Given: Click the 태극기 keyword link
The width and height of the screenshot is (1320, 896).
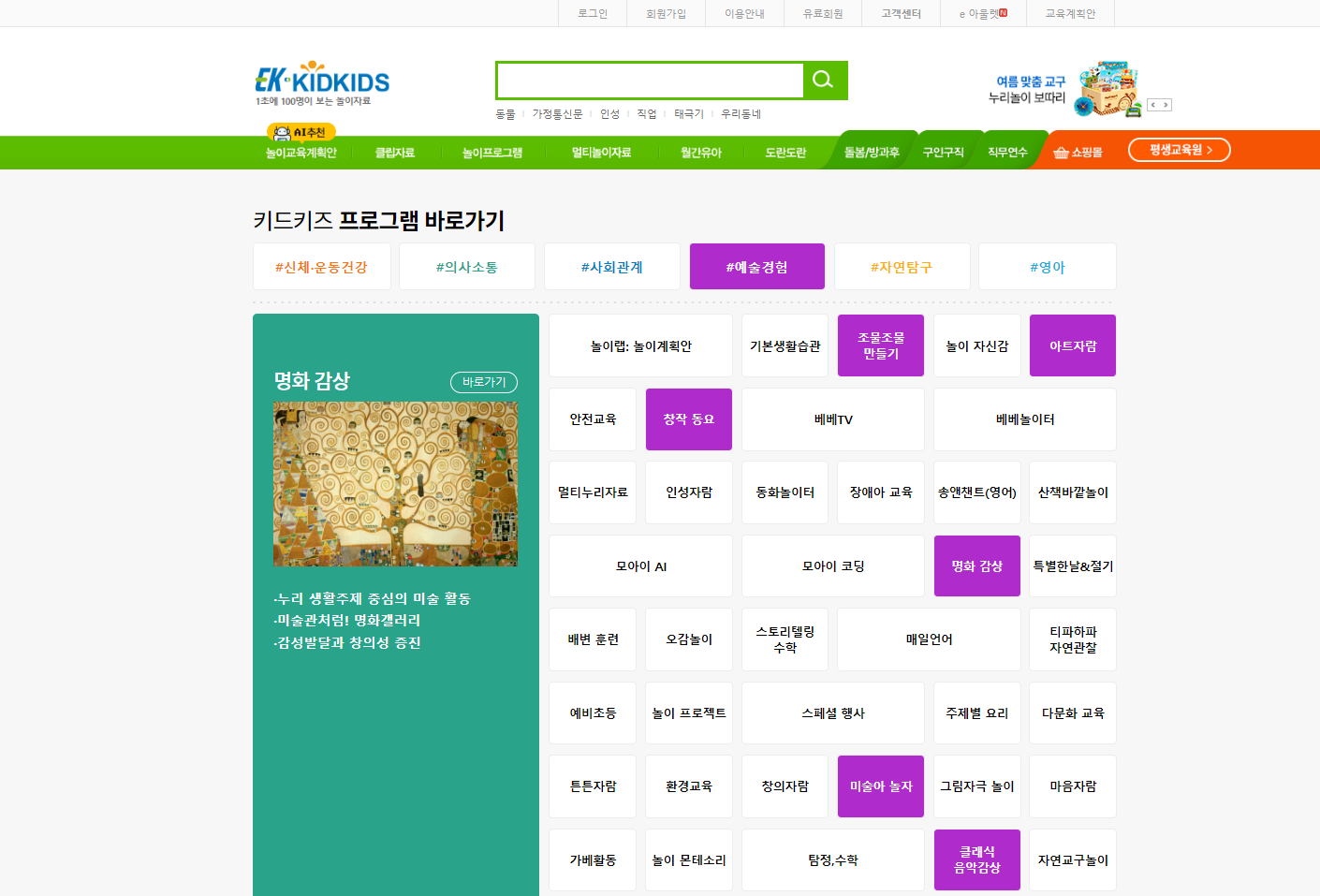Looking at the screenshot, I should 689,114.
